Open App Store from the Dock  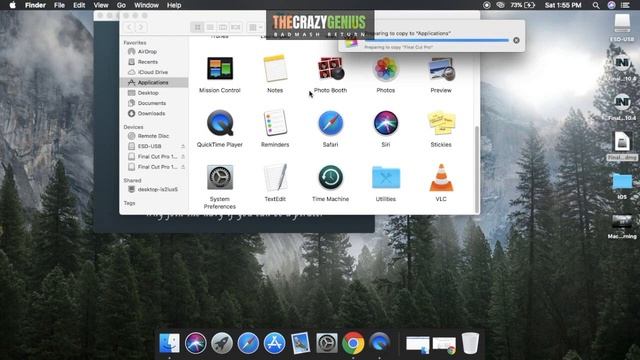274,343
